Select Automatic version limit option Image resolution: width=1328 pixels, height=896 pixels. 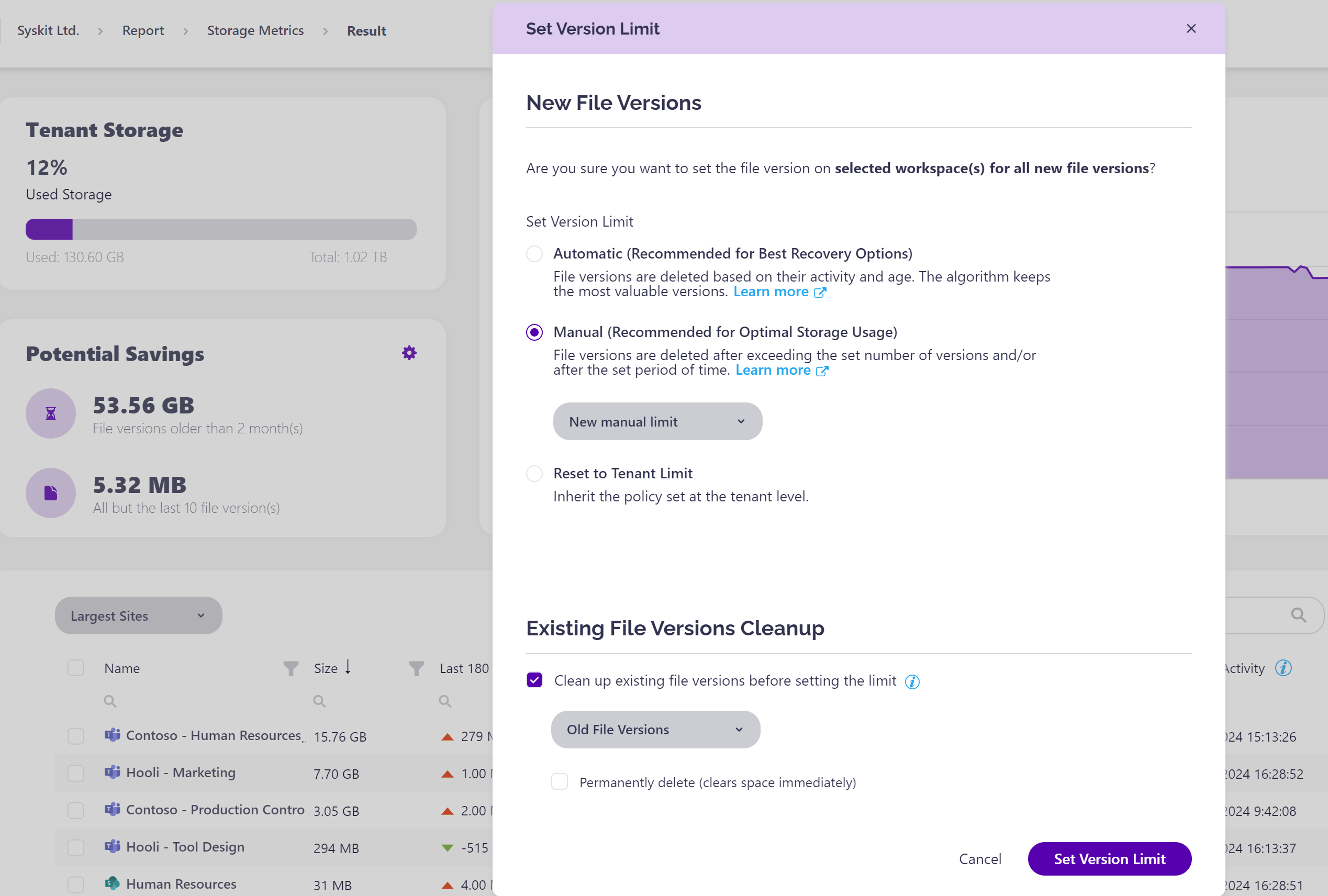click(534, 253)
